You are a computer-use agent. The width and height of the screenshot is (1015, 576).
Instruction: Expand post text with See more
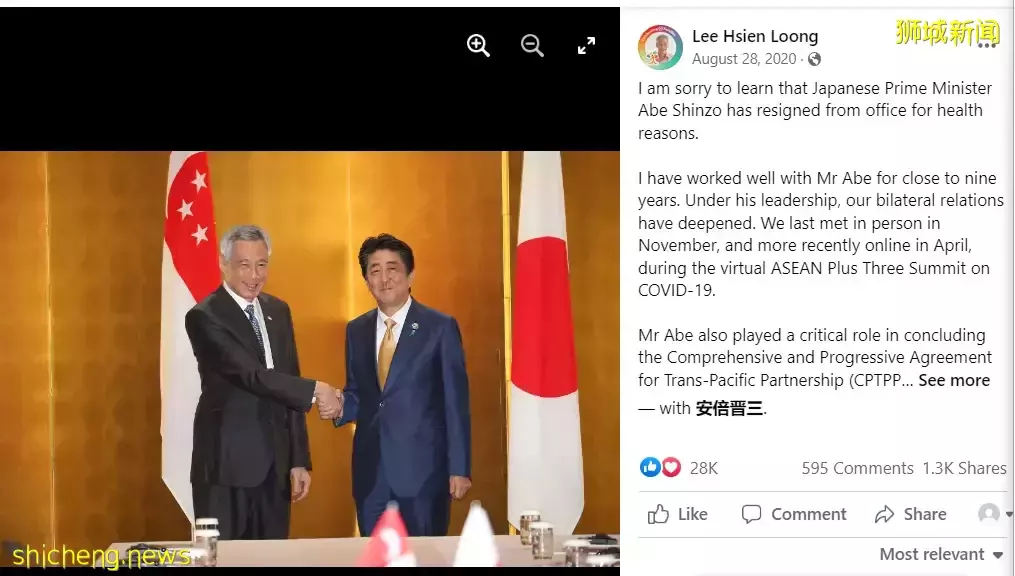(954, 381)
